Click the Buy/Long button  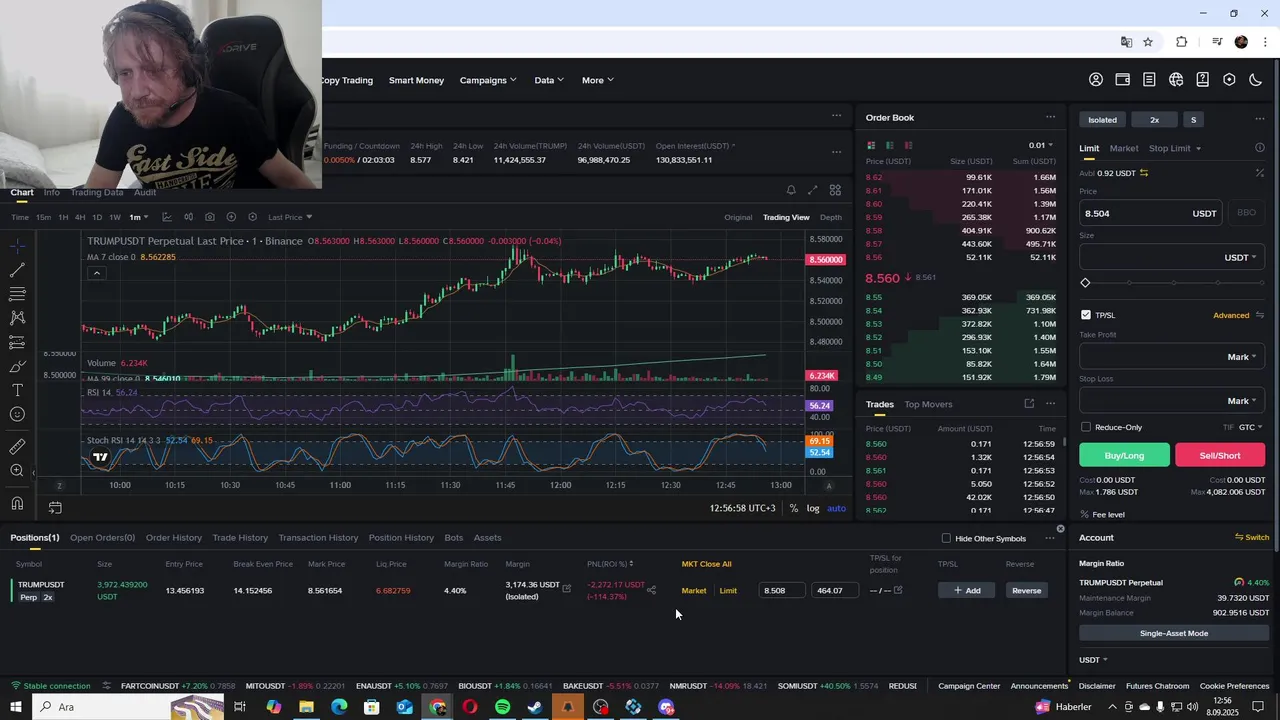coord(1124,456)
